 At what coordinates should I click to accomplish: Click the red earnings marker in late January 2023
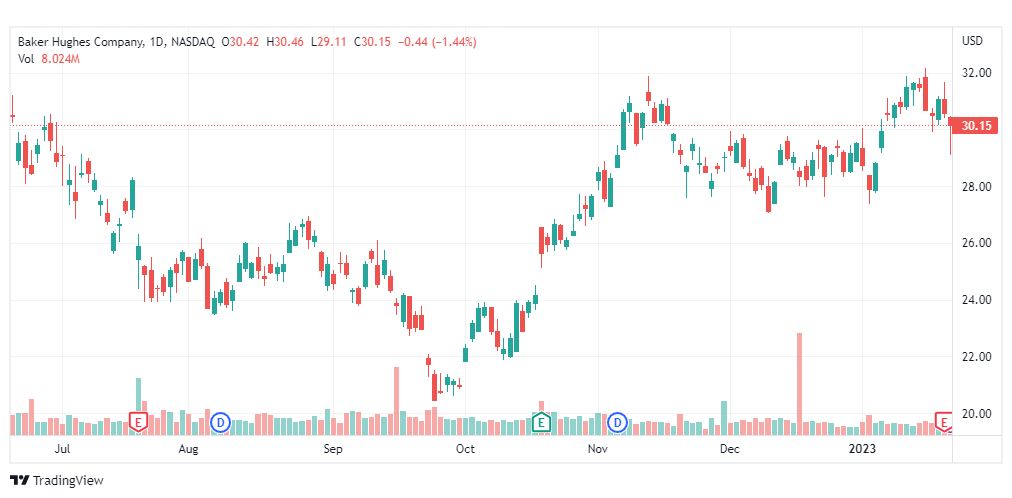click(944, 423)
